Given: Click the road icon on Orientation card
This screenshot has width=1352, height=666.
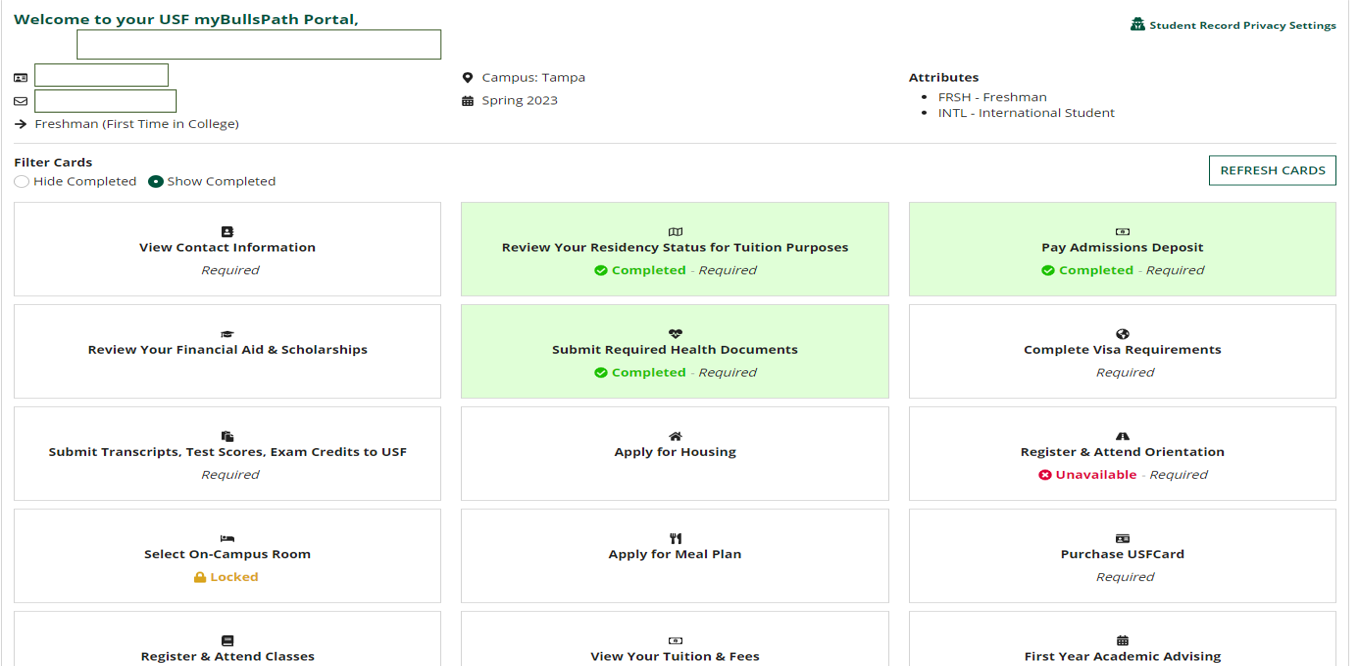Looking at the screenshot, I should (x=1122, y=436).
